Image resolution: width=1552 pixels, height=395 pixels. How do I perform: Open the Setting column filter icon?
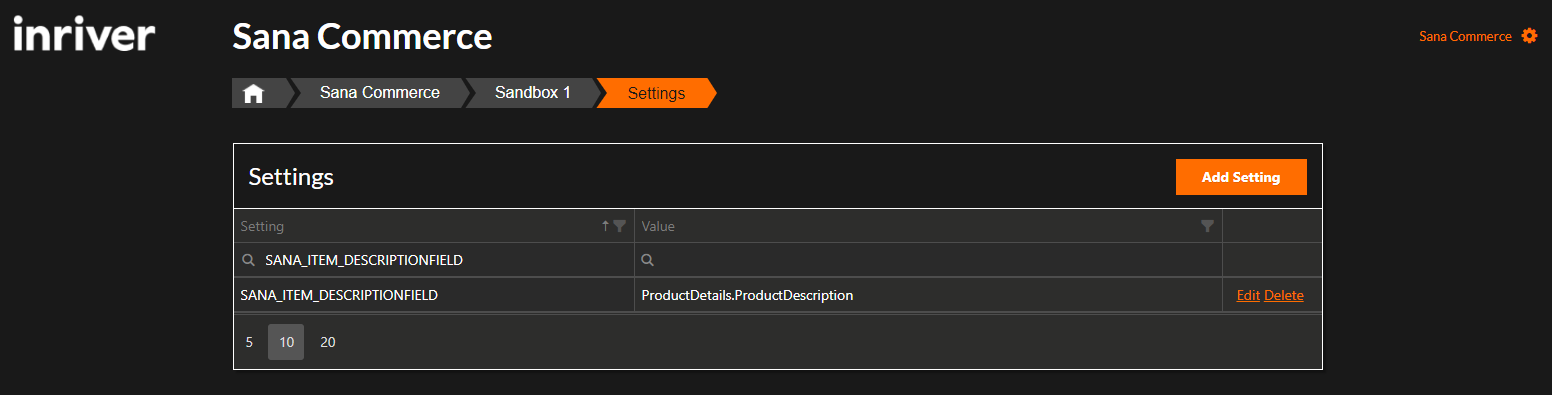[x=619, y=226]
